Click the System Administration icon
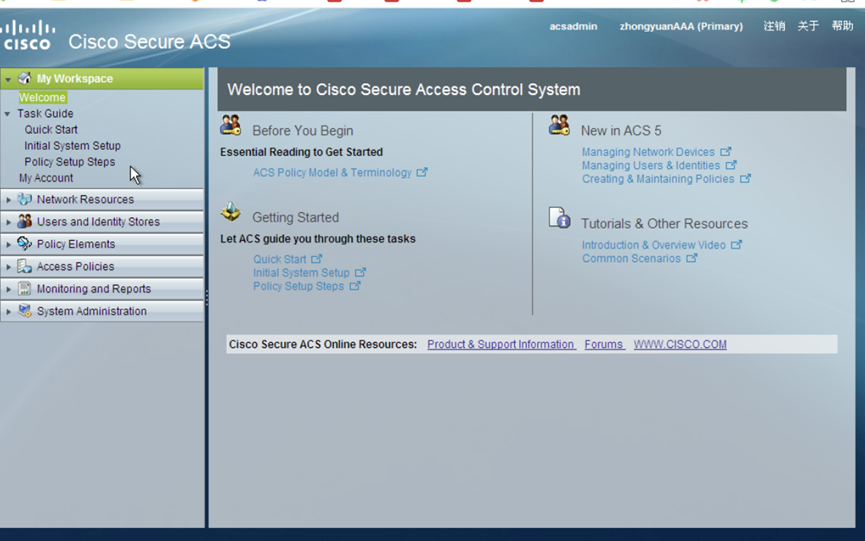This screenshot has width=865, height=541. 24,310
